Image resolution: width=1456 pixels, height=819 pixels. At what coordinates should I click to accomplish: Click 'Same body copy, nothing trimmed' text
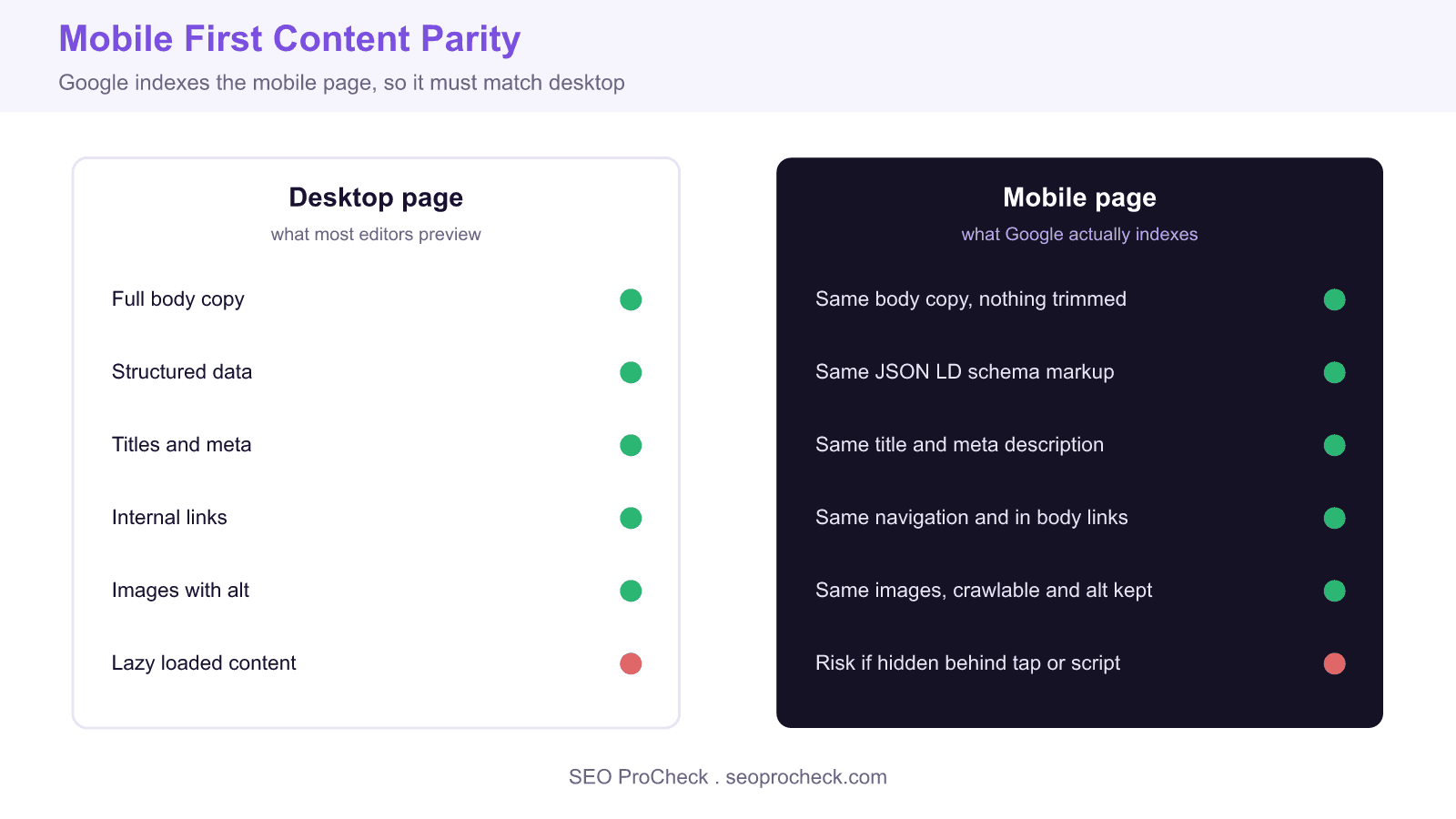pyautogui.click(x=971, y=299)
